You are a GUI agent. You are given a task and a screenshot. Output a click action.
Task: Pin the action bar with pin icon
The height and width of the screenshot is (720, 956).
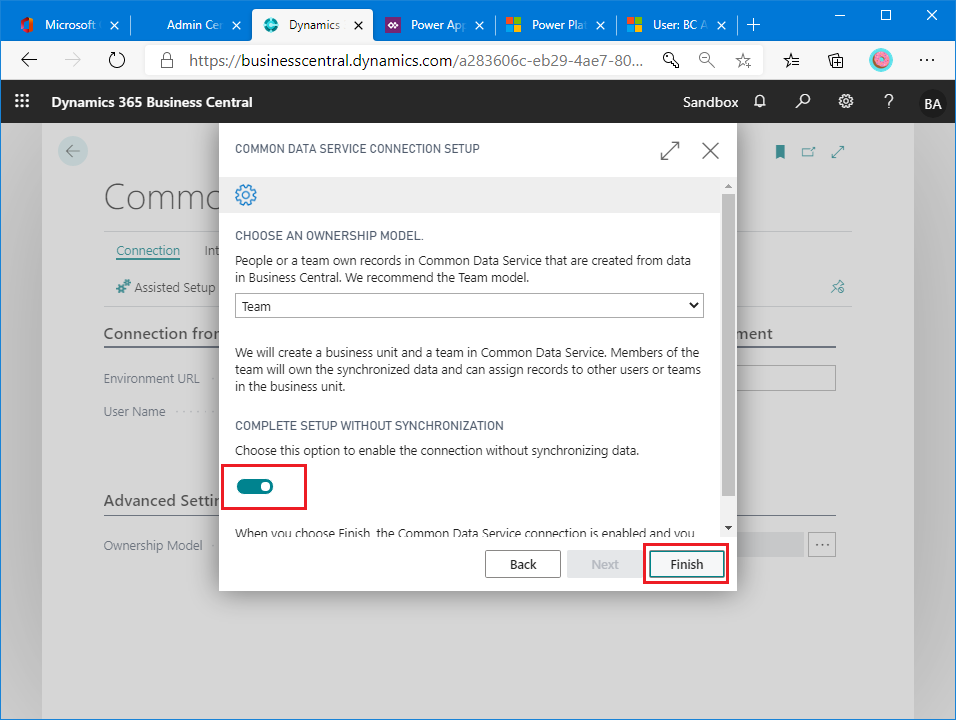point(838,287)
